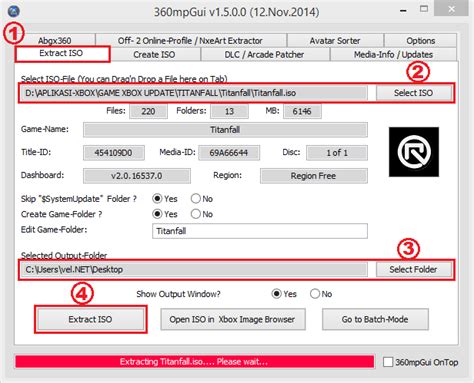Click the ISO file path field
The height and width of the screenshot is (383, 474).
(x=194, y=93)
